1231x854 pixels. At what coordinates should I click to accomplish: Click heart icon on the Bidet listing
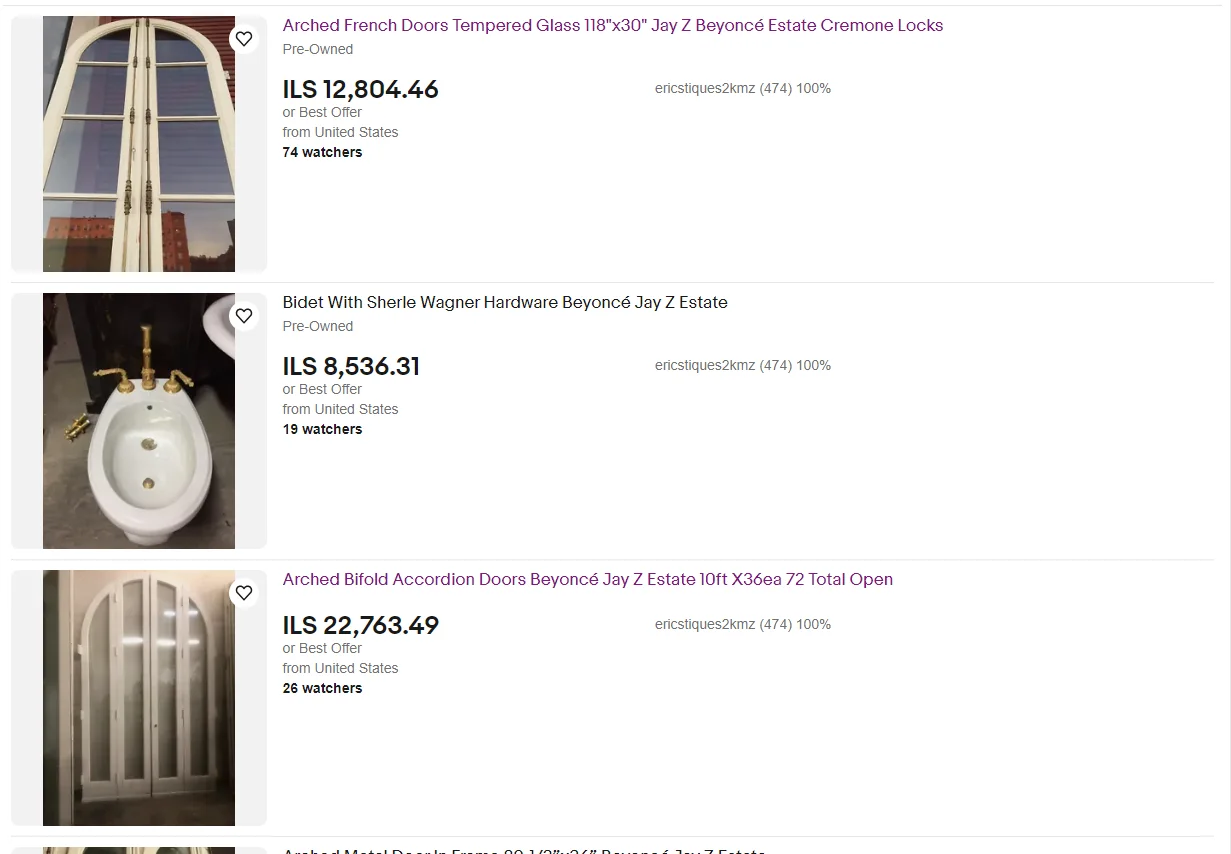pos(244,316)
